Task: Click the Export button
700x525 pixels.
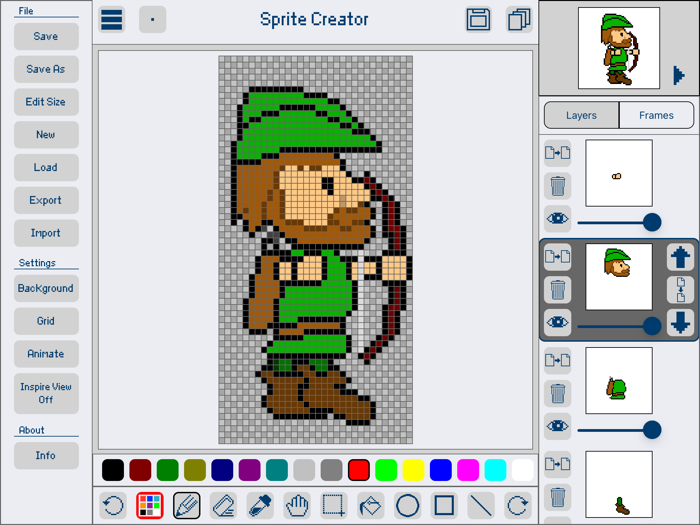Action: [46, 200]
